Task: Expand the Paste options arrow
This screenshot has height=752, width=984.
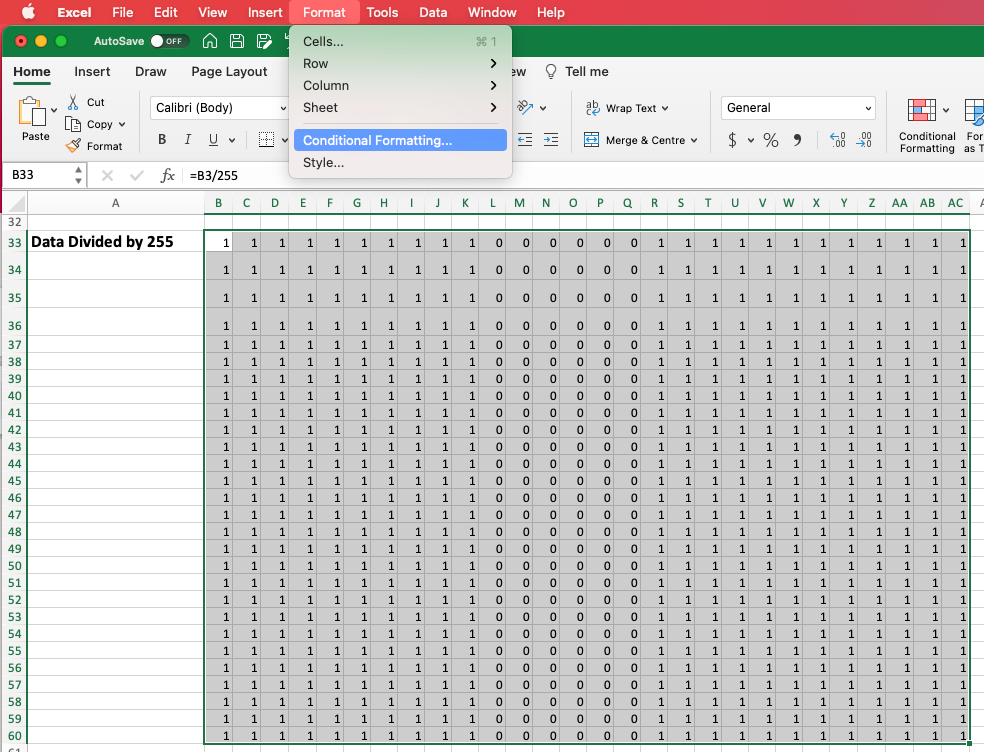Action: [54, 110]
